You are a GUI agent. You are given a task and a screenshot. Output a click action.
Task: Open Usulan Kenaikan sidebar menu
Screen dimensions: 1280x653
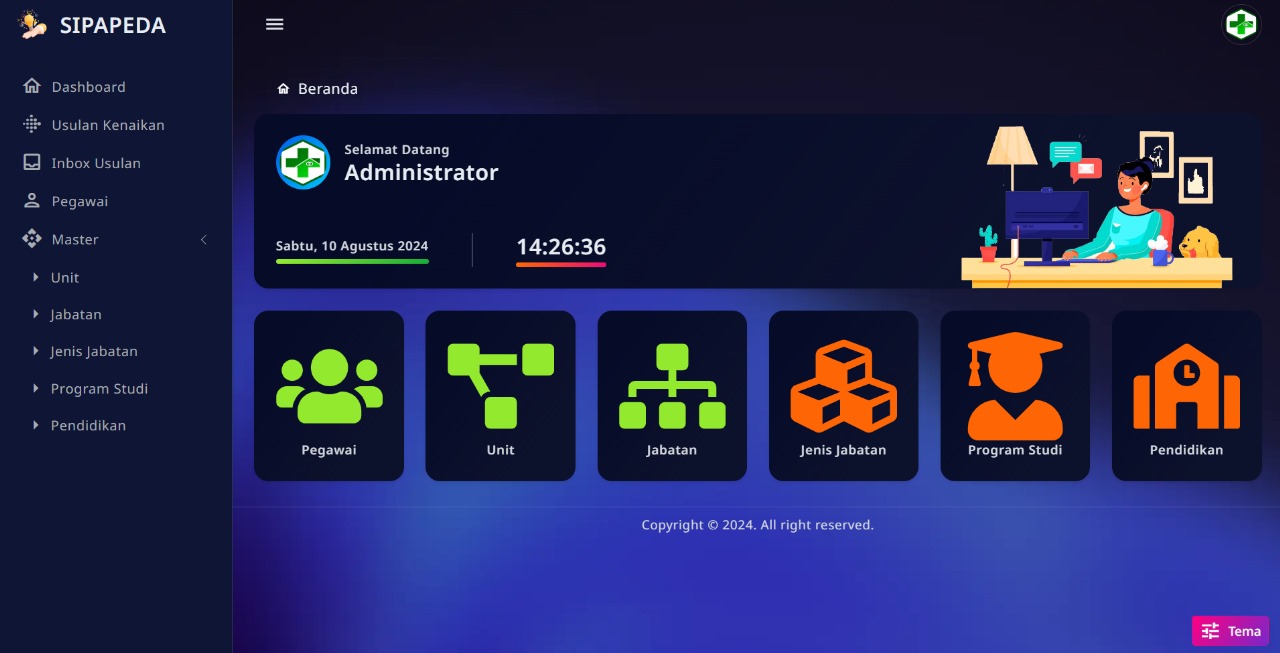point(107,125)
